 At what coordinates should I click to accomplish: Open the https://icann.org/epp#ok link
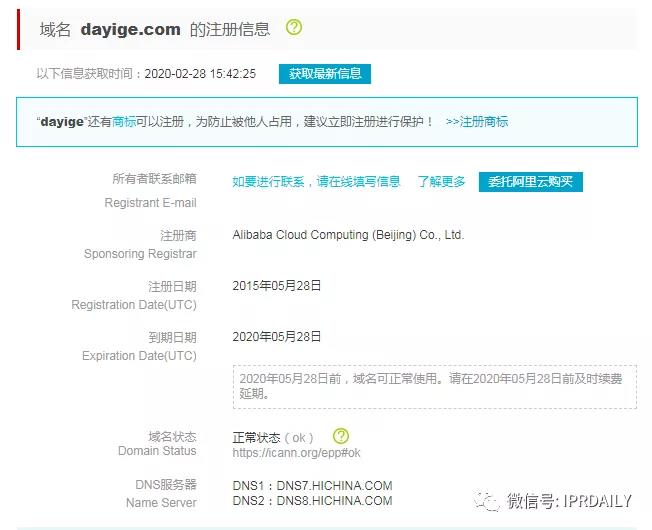296,453
